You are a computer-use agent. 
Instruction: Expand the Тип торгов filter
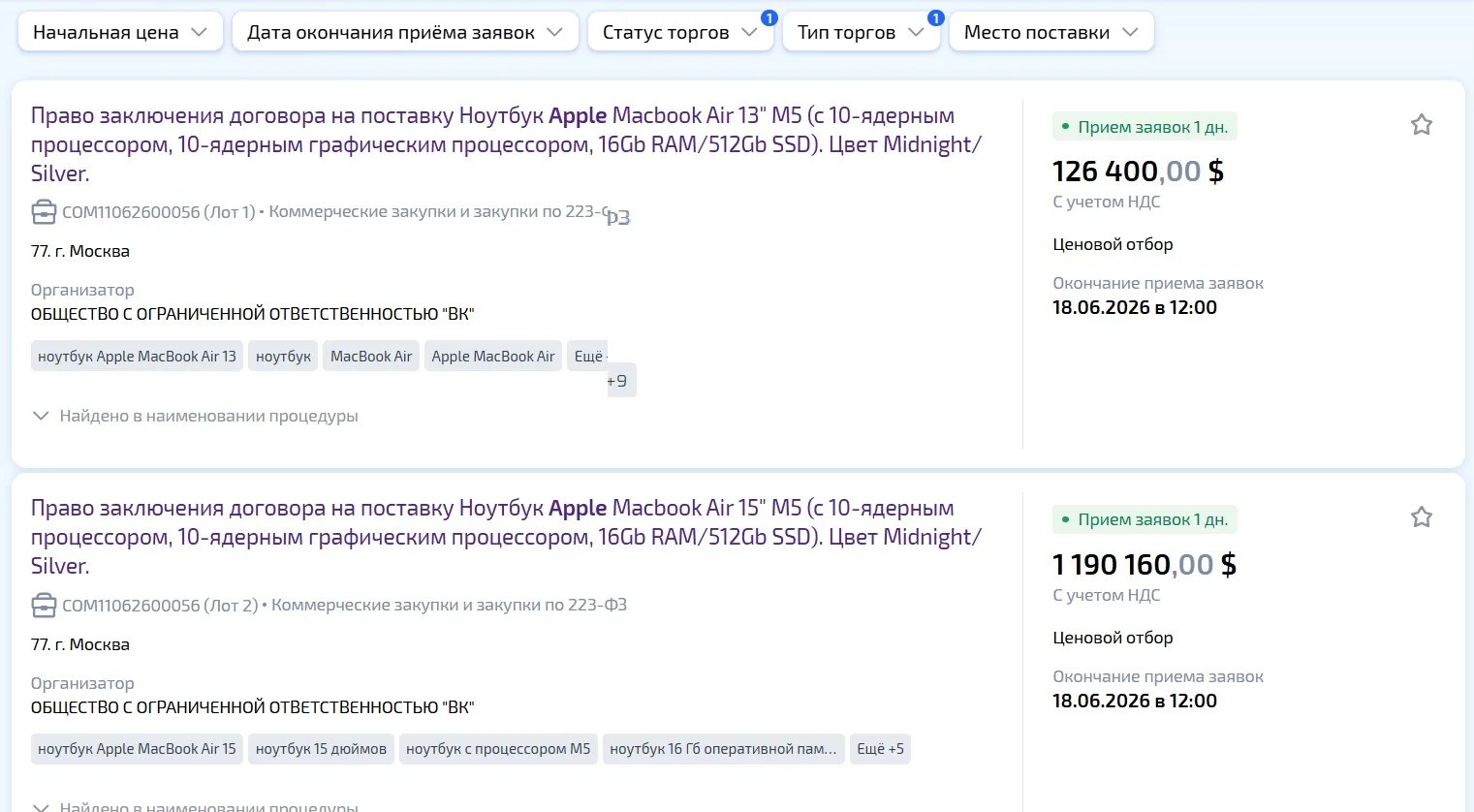(x=861, y=32)
